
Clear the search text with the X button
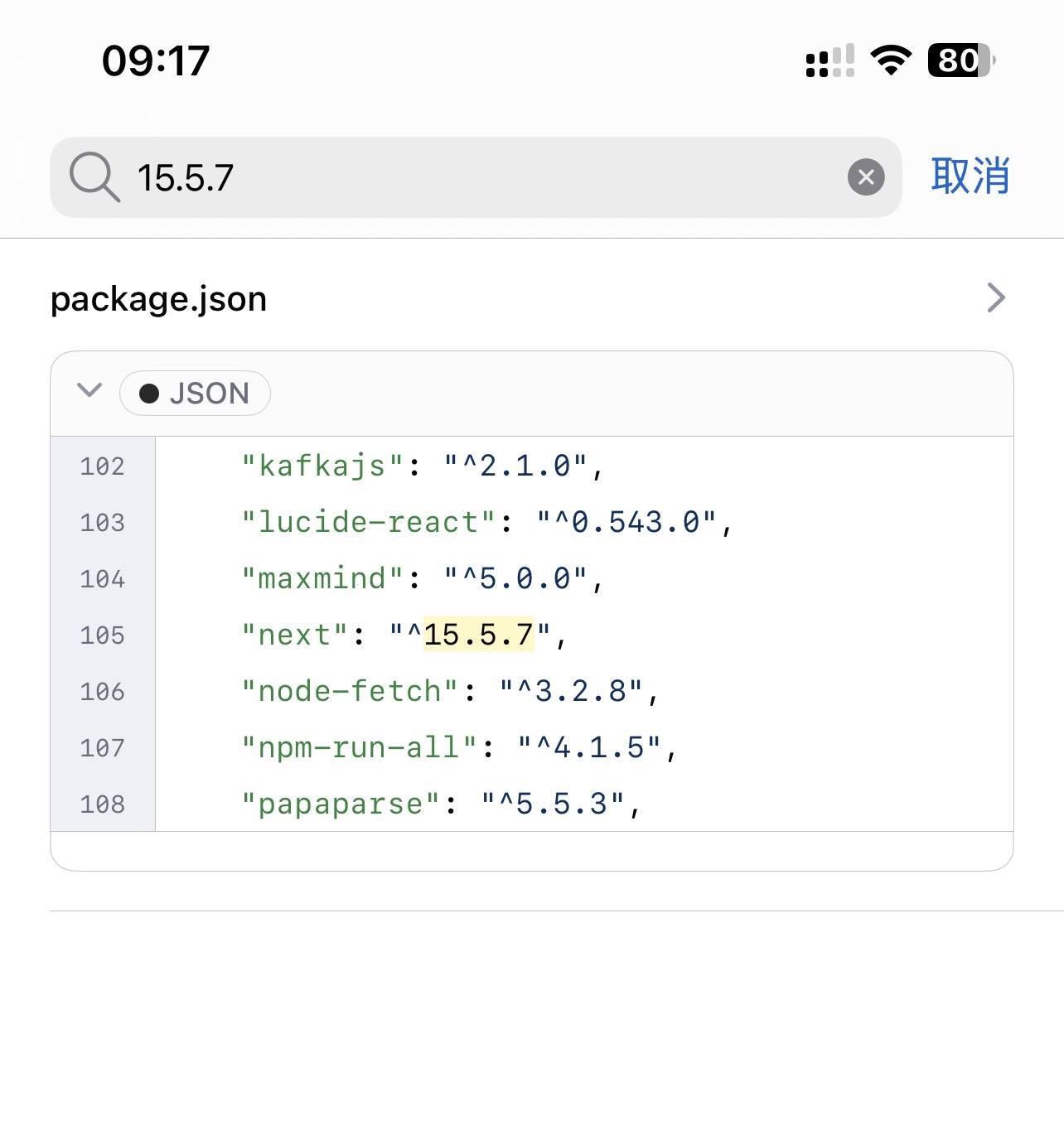click(866, 177)
